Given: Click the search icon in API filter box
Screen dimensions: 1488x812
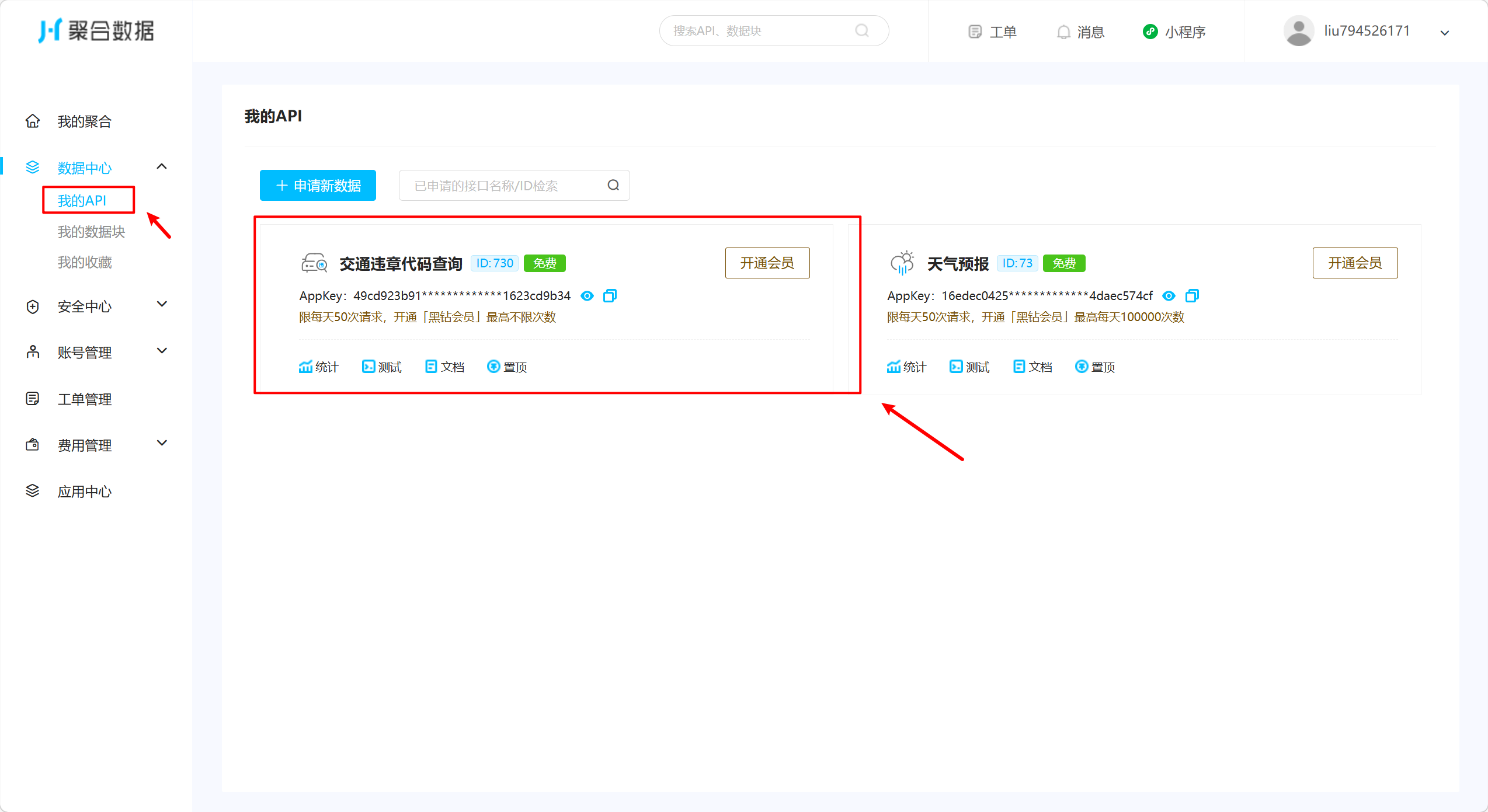Looking at the screenshot, I should [613, 185].
